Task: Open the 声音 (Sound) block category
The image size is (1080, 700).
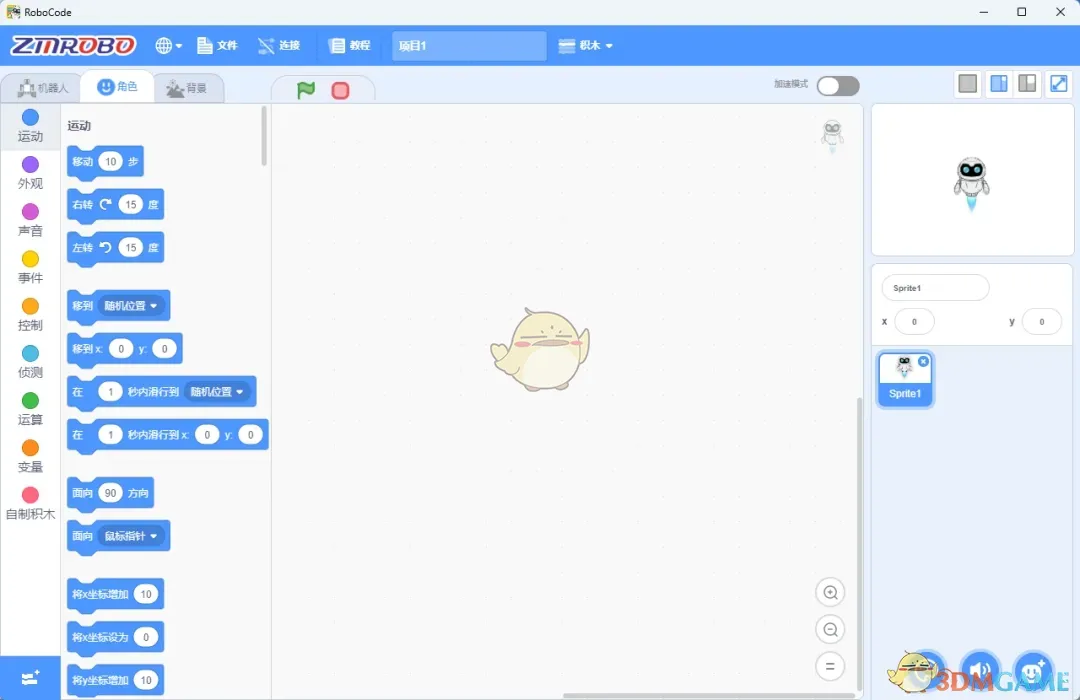Action: 30,219
